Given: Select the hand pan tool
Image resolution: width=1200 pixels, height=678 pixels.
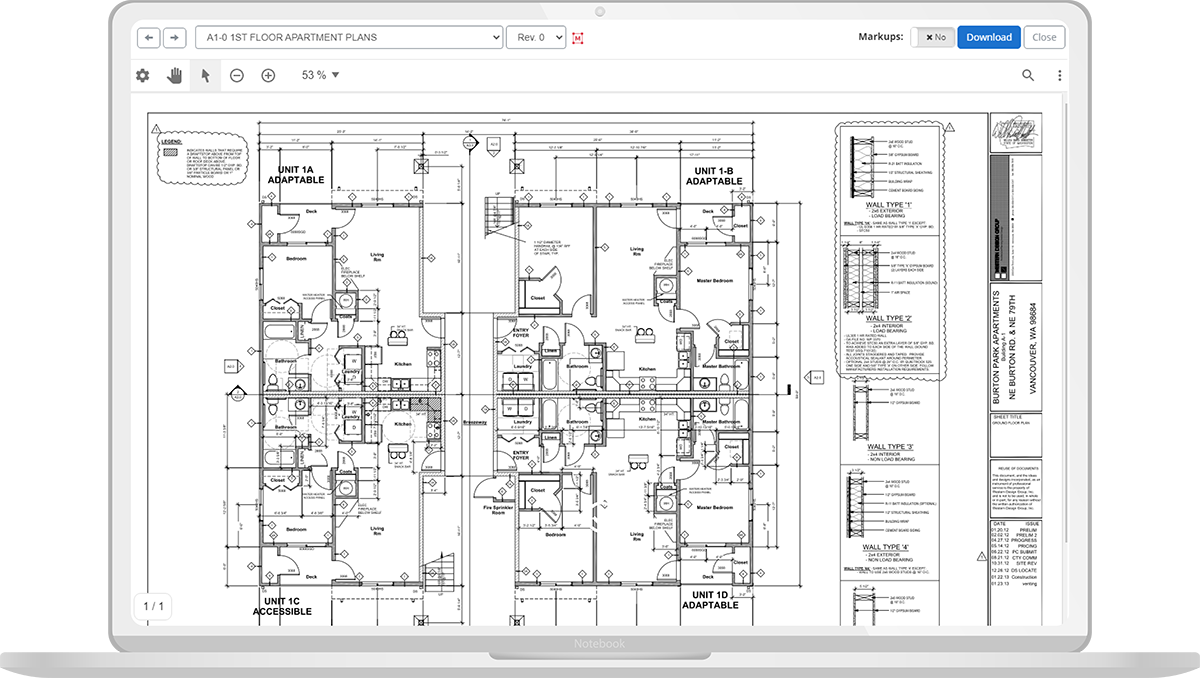Looking at the screenshot, I should (x=174, y=75).
